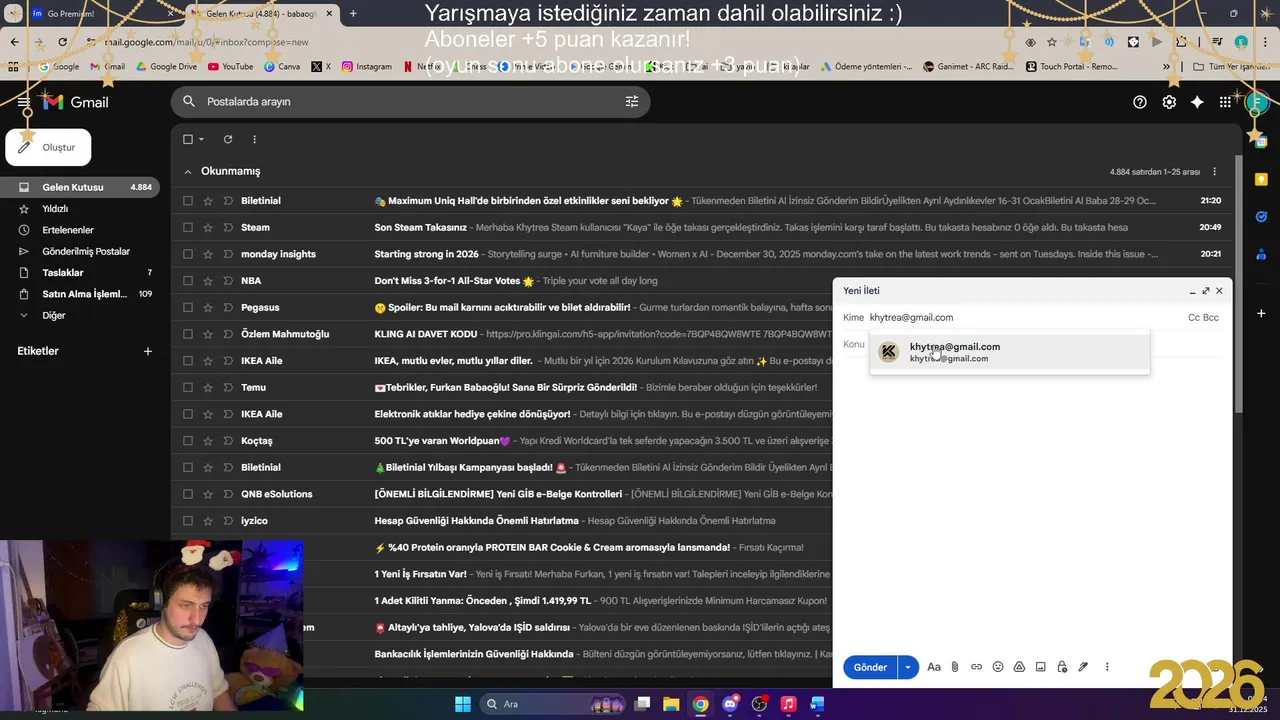Insert files using Drive icon
Image resolution: width=1280 pixels, height=720 pixels.
click(1020, 667)
